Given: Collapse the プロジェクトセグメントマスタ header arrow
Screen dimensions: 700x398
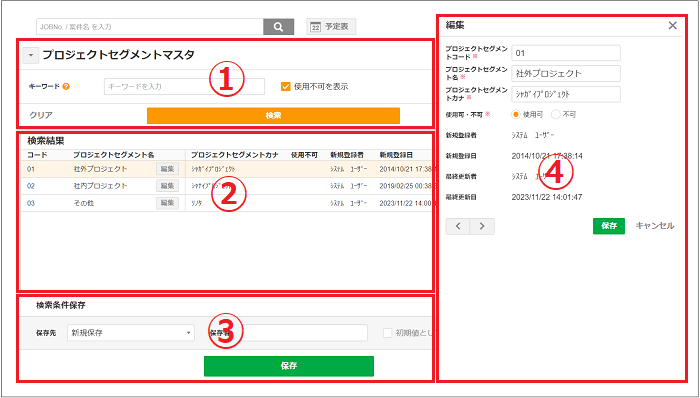Looking at the screenshot, I should tap(31, 55).
